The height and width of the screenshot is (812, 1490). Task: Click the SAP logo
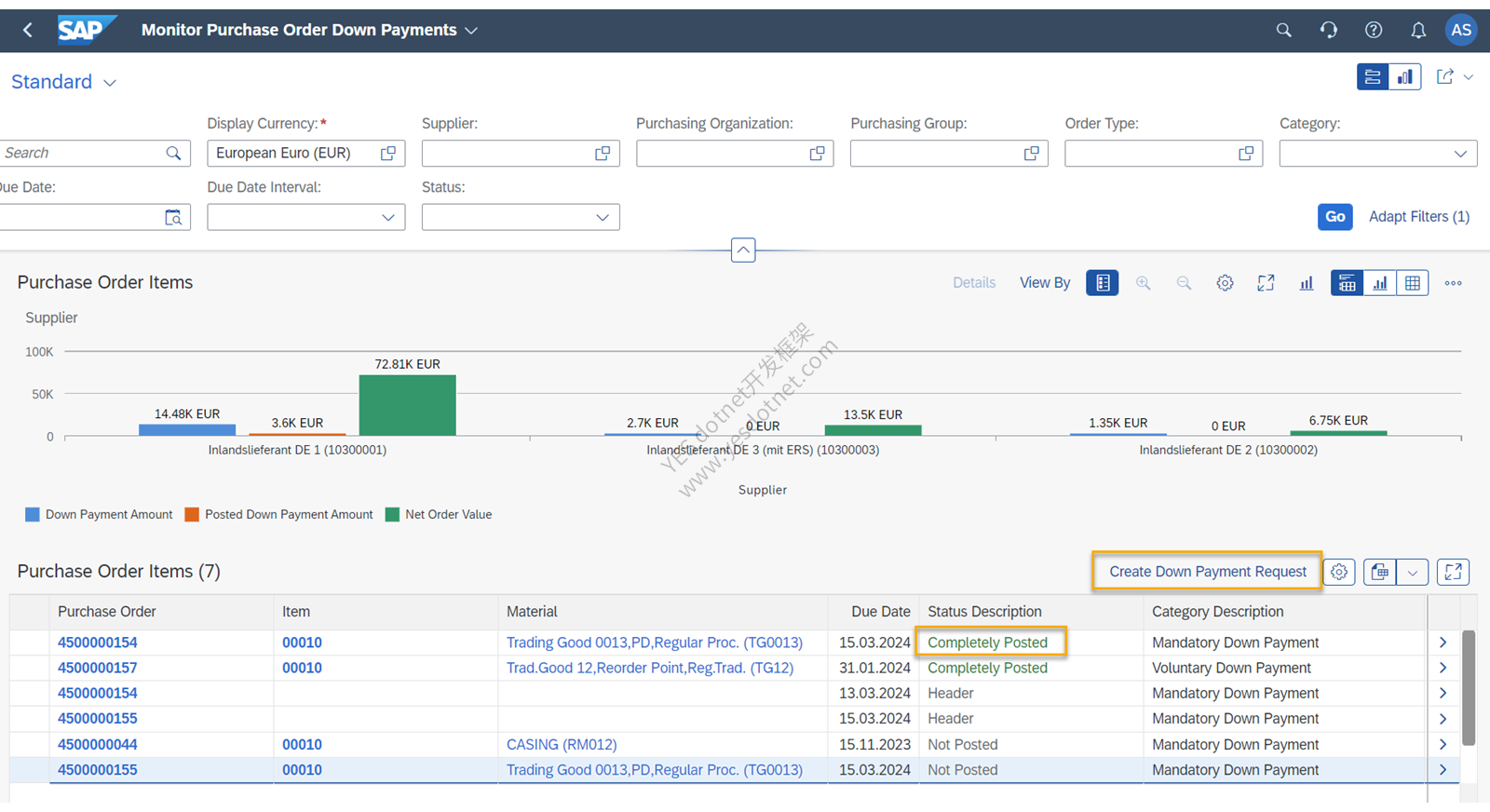[x=86, y=30]
